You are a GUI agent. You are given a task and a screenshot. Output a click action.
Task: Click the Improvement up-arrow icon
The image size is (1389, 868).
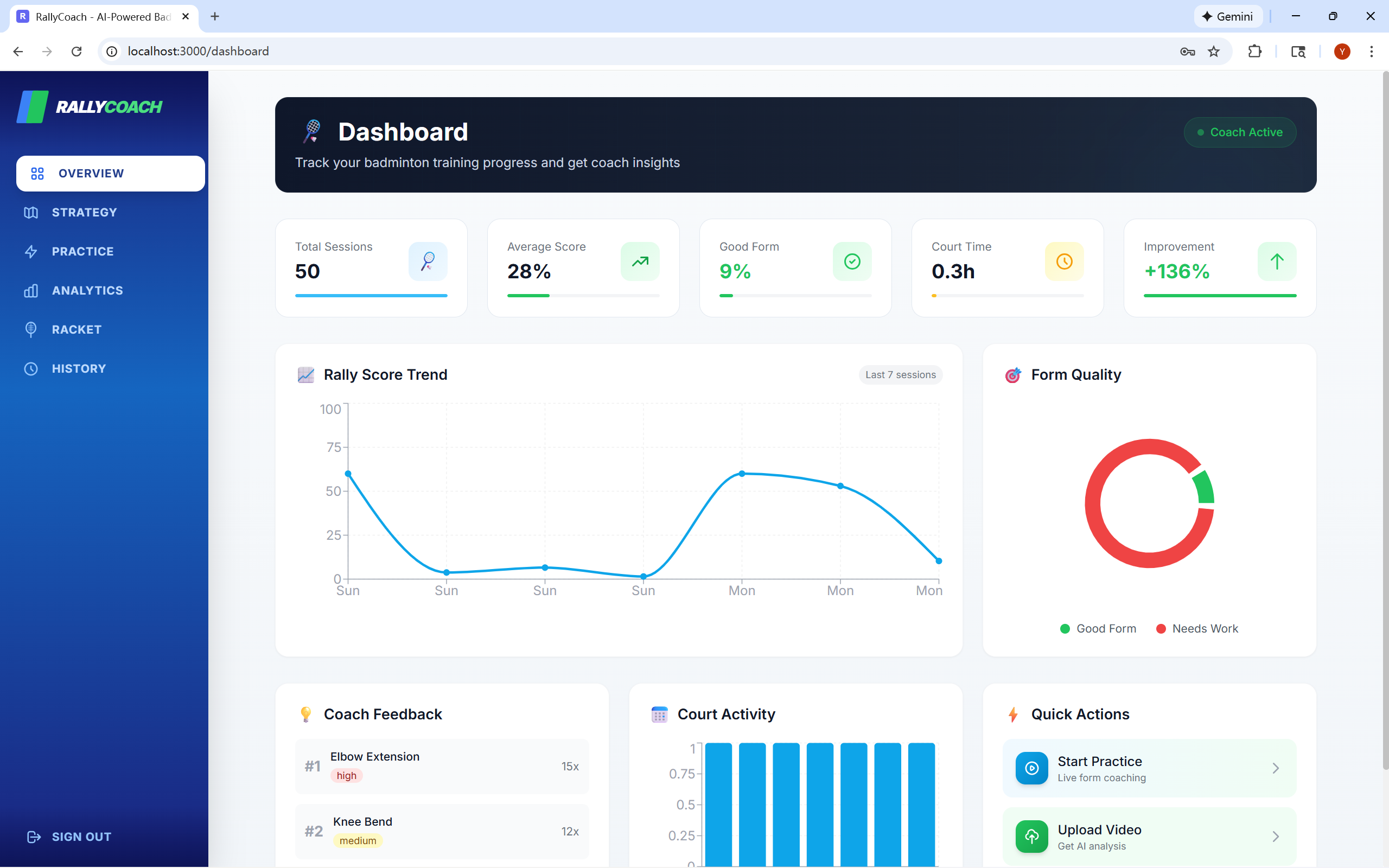coord(1277,262)
